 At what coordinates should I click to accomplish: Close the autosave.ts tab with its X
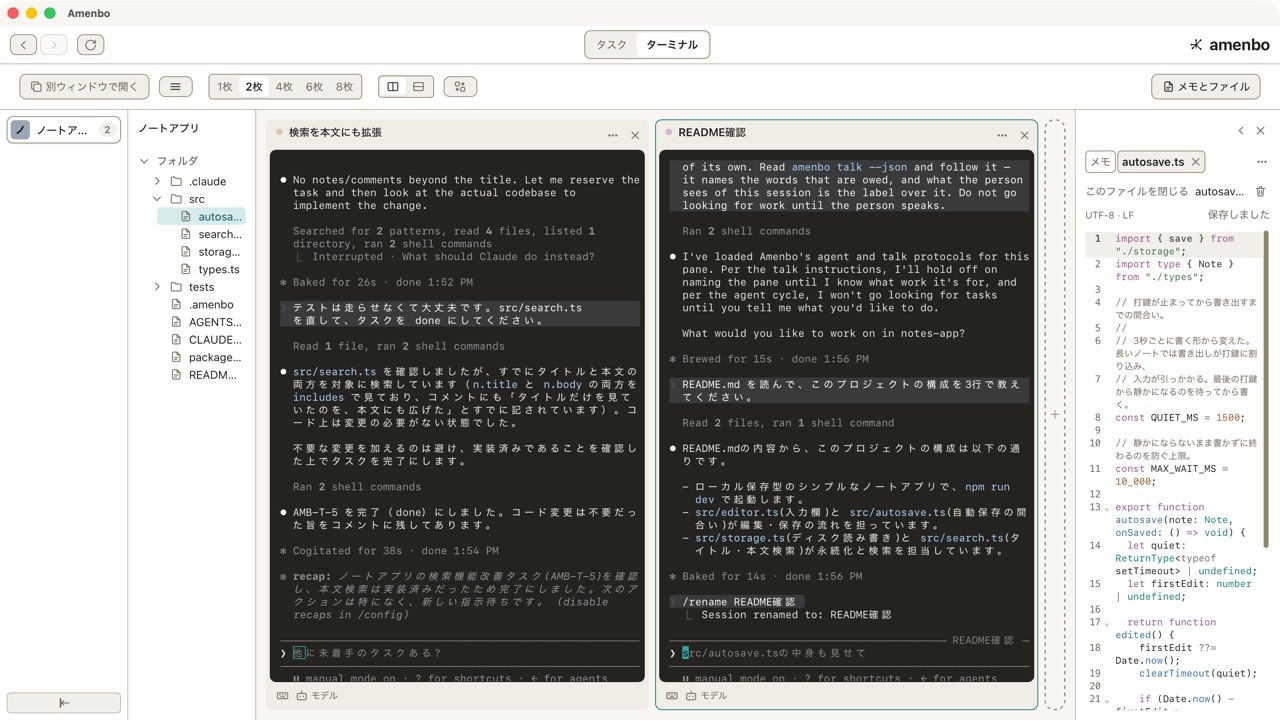[1195, 162]
